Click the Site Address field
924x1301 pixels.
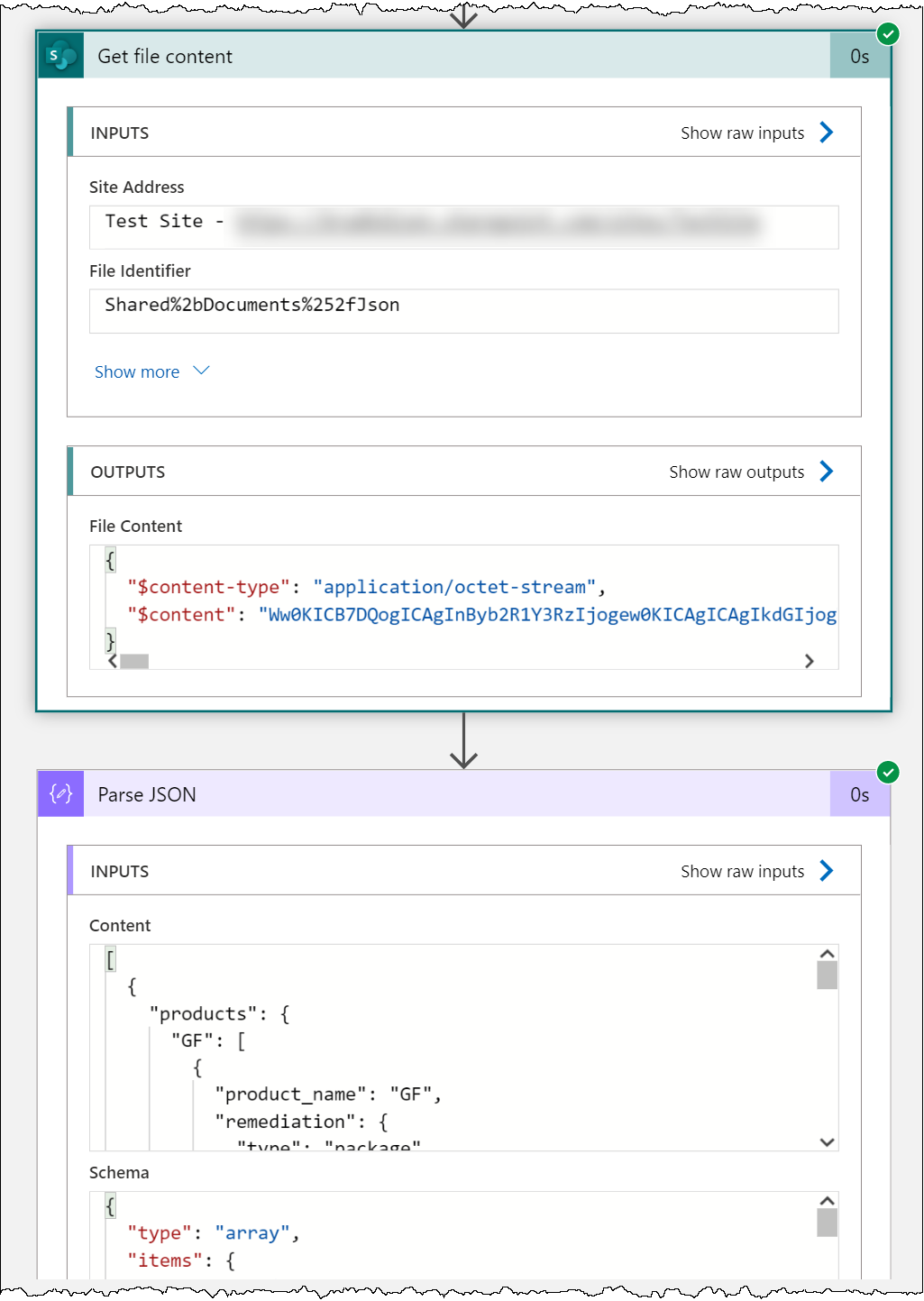tap(463, 227)
